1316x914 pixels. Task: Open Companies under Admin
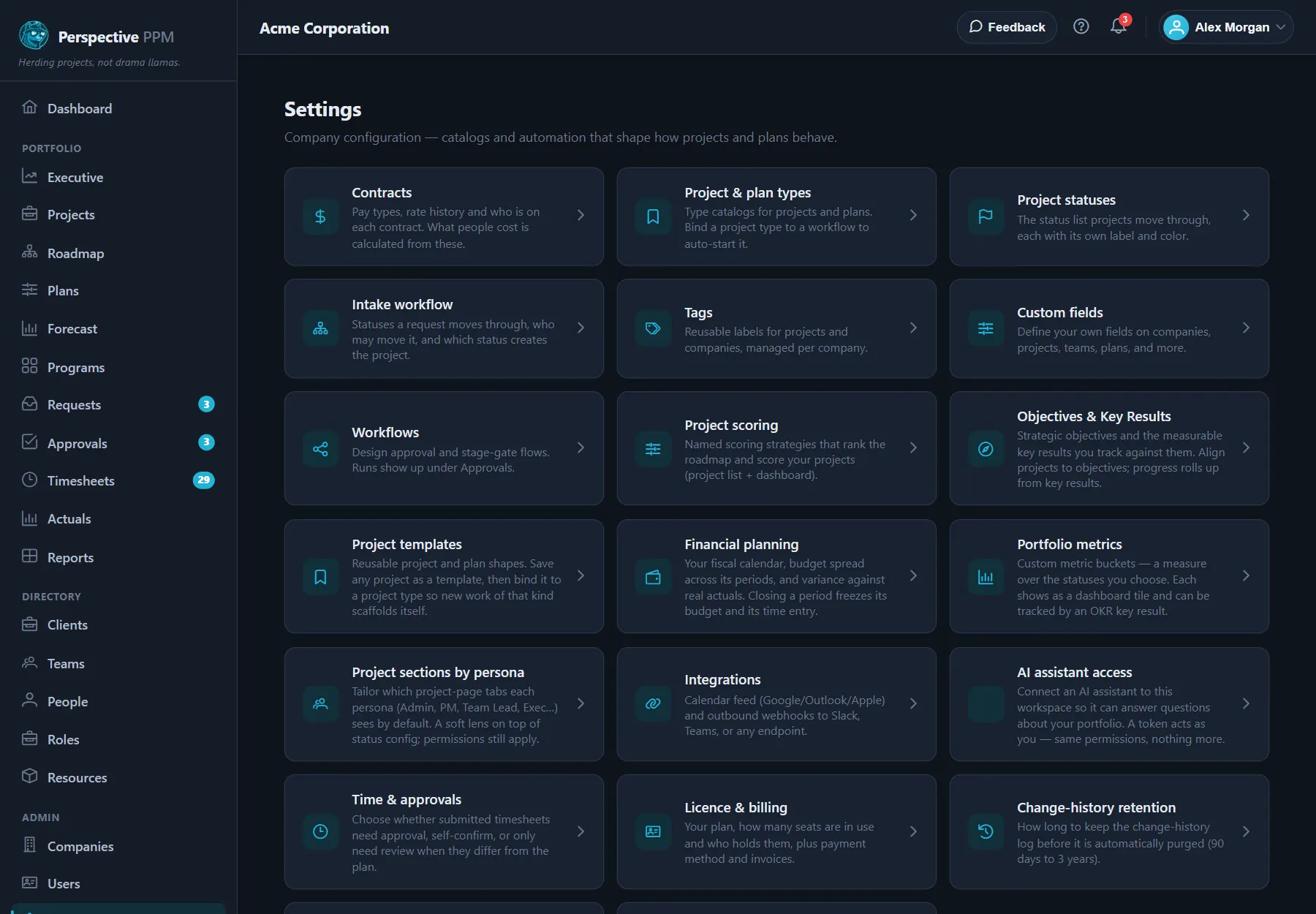pyautogui.click(x=118, y=846)
